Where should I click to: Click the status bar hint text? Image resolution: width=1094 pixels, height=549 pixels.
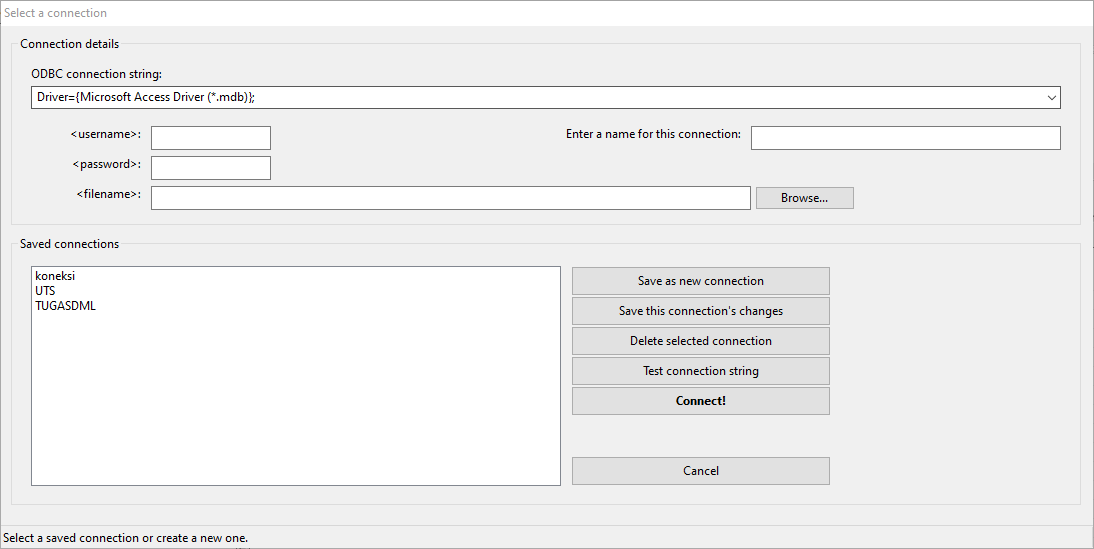[x=126, y=538]
